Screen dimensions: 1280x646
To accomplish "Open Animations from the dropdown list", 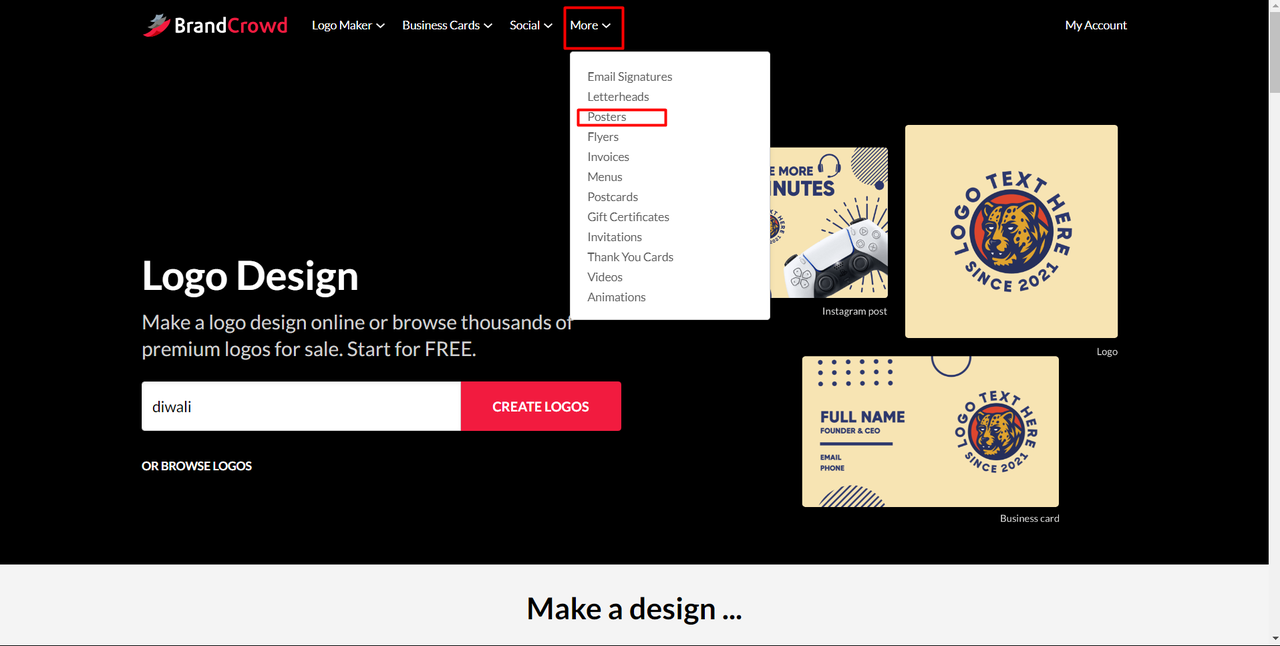I will pyautogui.click(x=617, y=297).
